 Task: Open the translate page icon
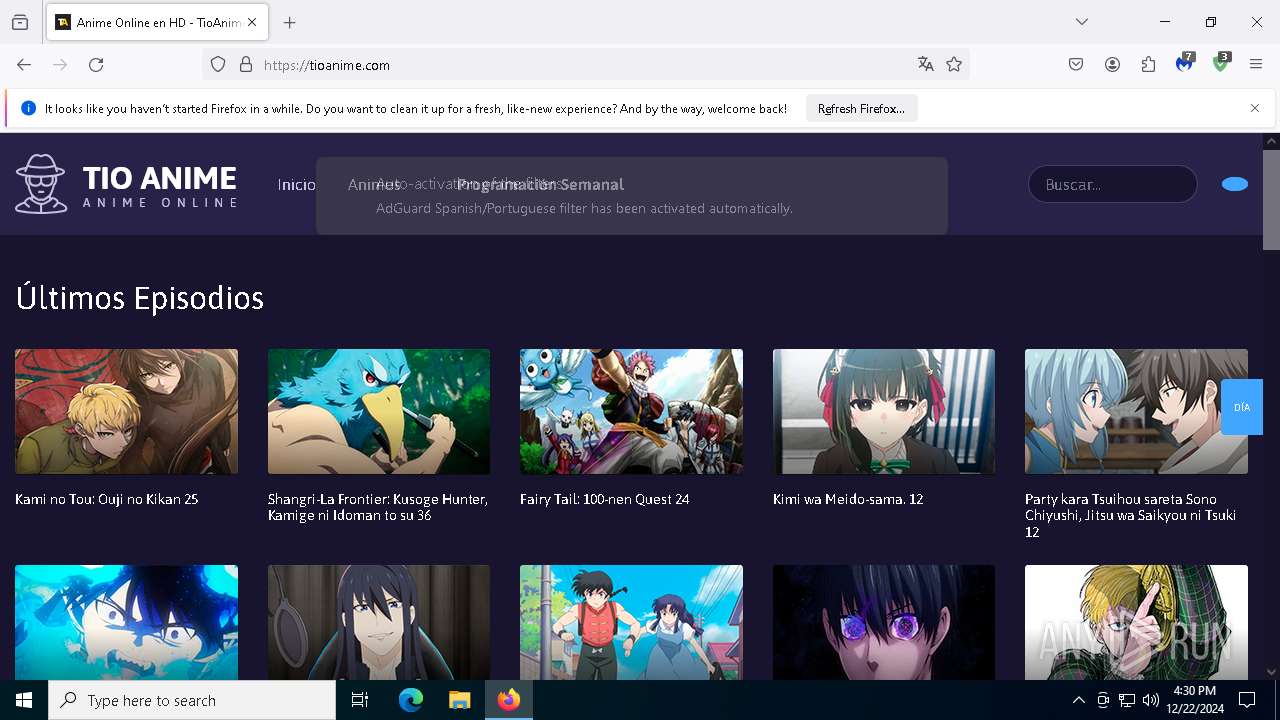pyautogui.click(x=926, y=65)
